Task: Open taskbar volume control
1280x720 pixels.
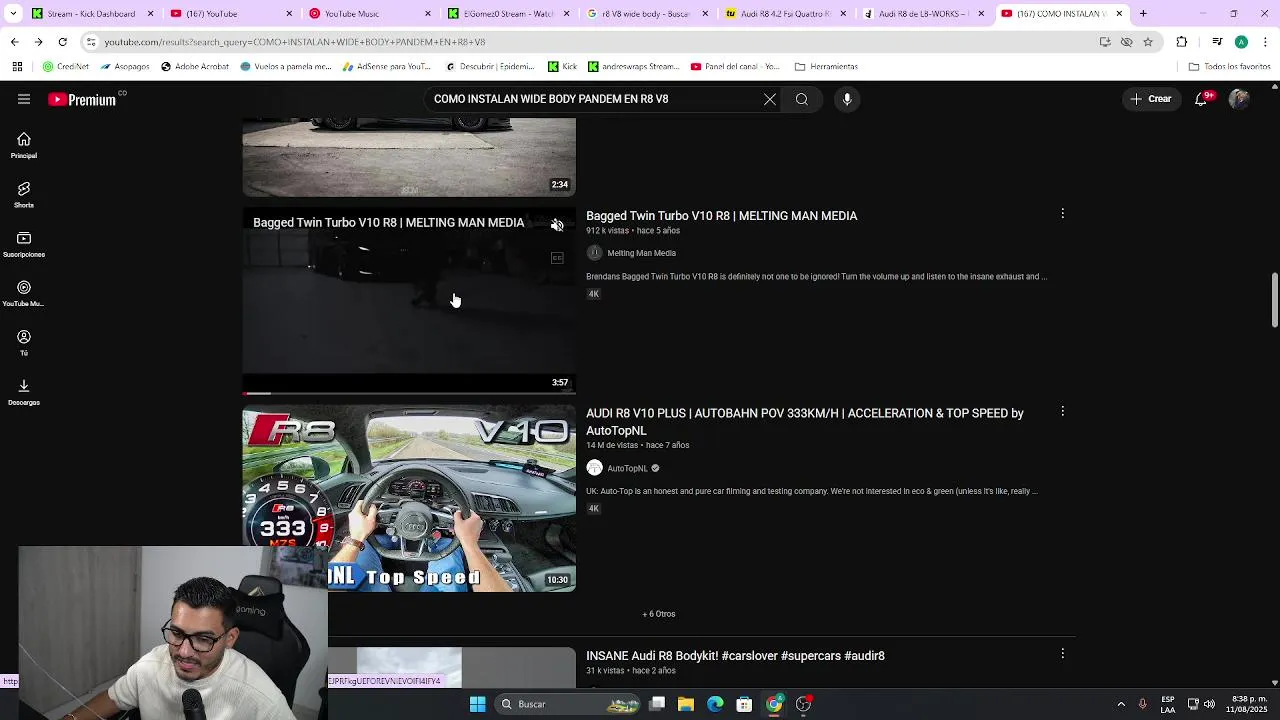Action: click(x=1209, y=704)
